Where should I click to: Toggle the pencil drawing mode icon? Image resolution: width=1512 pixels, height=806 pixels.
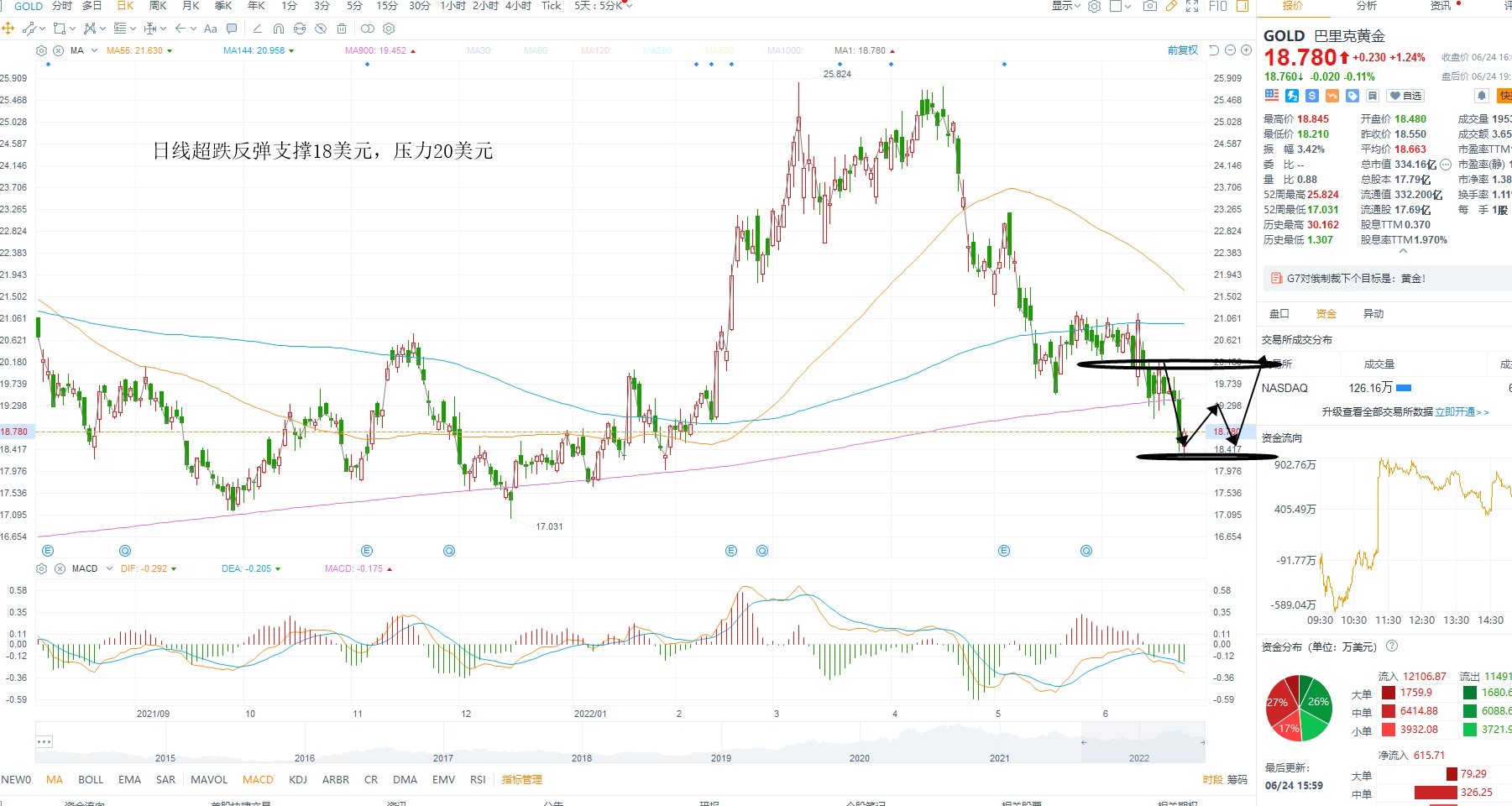click(x=1171, y=6)
